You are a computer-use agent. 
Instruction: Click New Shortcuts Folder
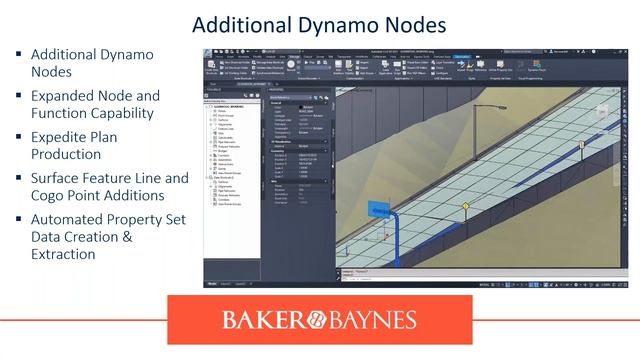tap(236, 62)
